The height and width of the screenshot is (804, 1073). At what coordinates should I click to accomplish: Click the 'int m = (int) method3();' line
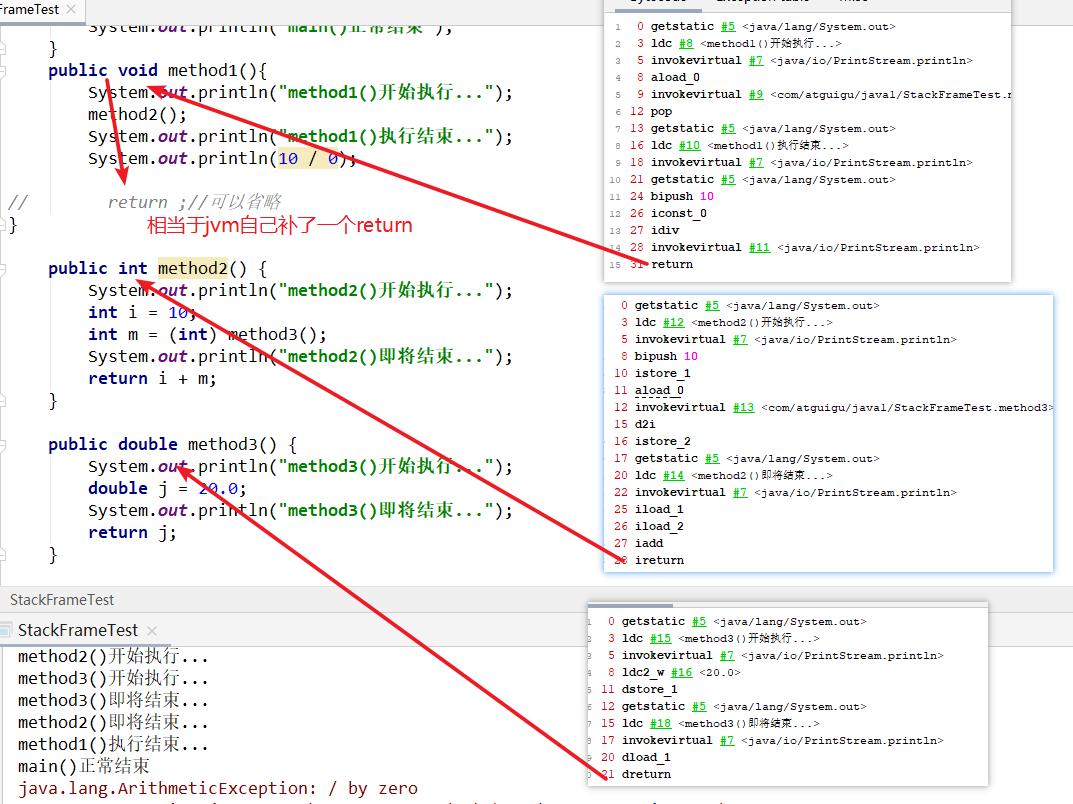[207, 335]
